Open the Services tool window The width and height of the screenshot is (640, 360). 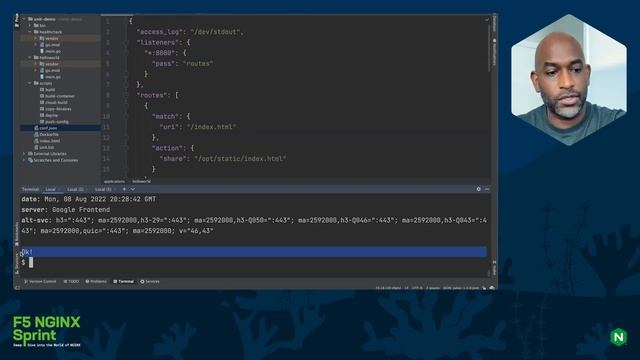pyautogui.click(x=150, y=282)
